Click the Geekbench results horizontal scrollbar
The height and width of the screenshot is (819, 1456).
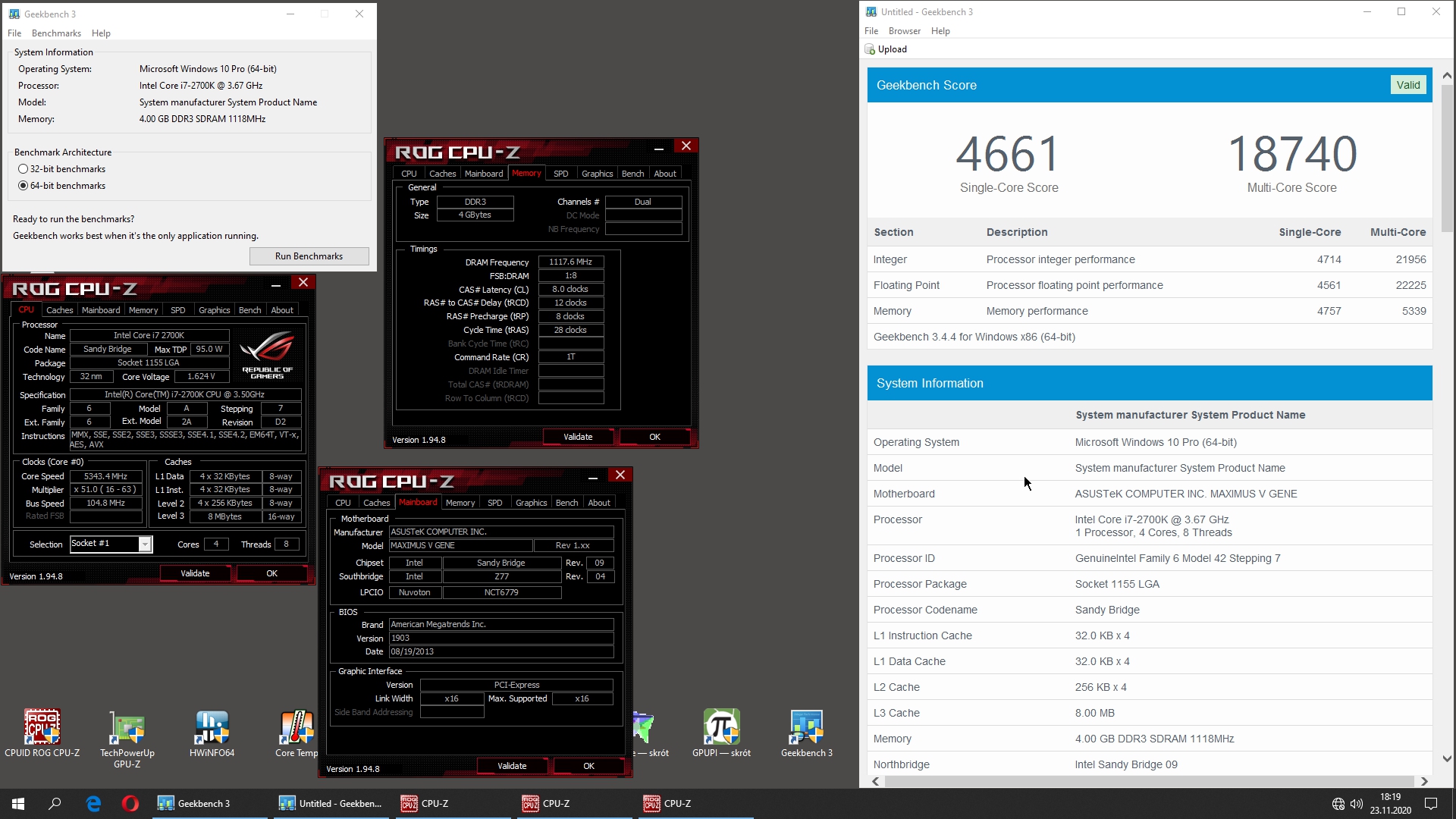1149,781
